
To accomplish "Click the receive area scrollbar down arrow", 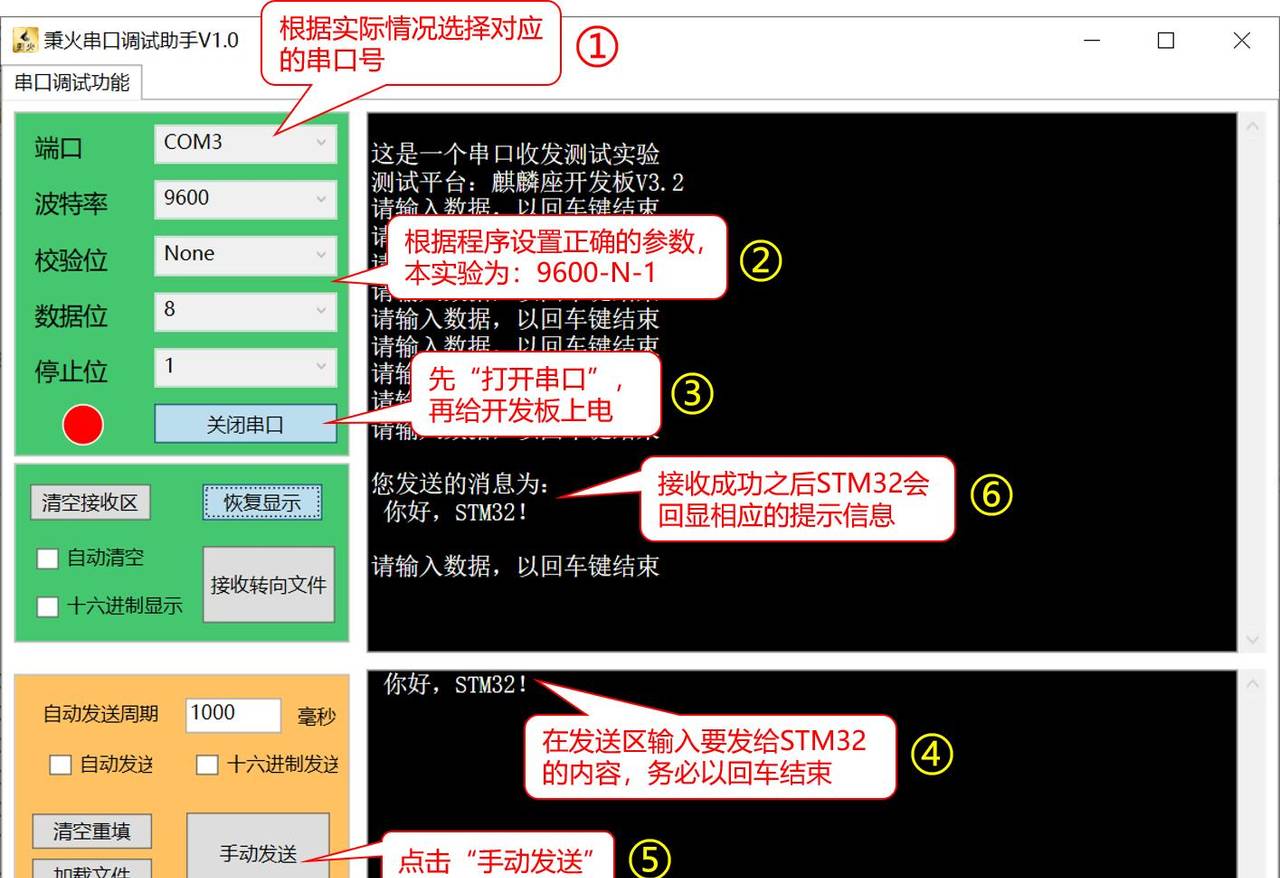I will [1253, 638].
